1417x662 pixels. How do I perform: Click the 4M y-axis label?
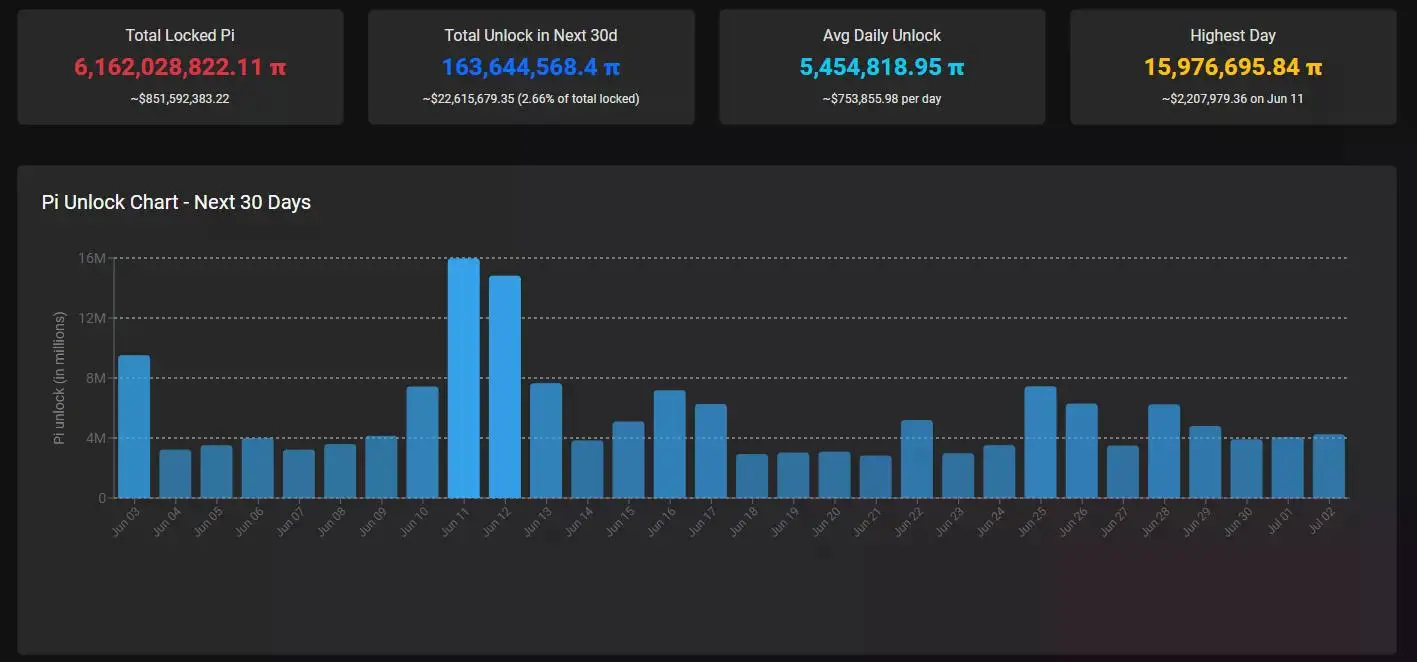tap(96, 438)
